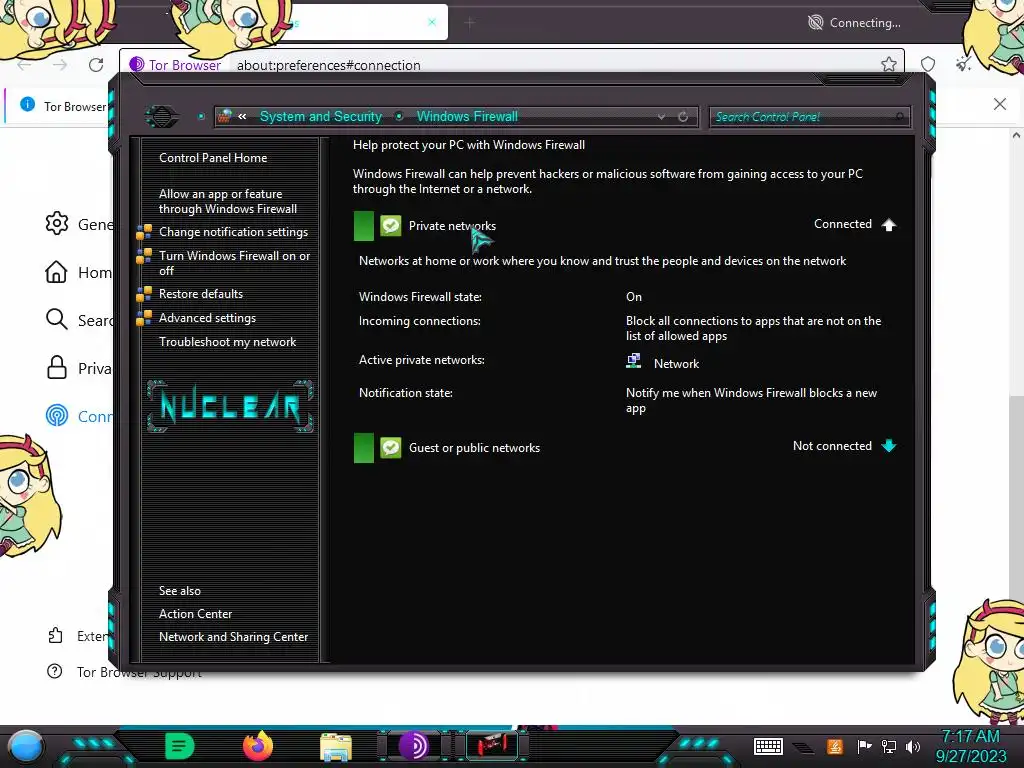This screenshot has height=768, width=1024.
Task: Click the New Identity broom icon
Action: pyautogui.click(x=963, y=64)
